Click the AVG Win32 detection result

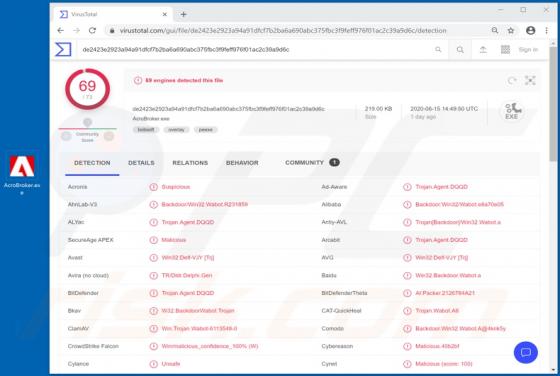[441, 257]
